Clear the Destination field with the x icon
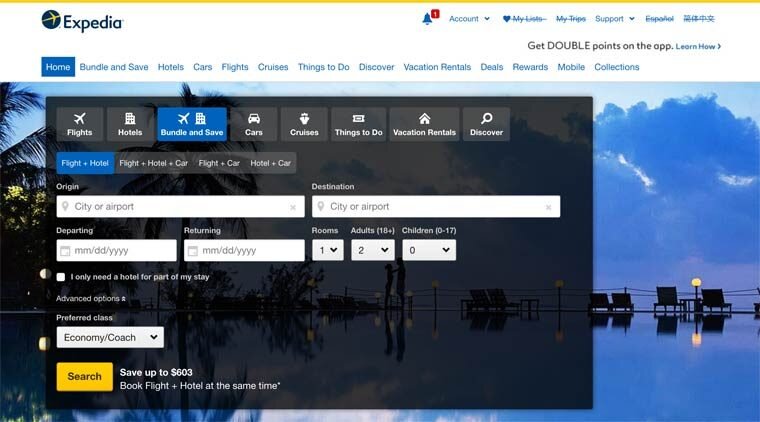 pyautogui.click(x=548, y=207)
